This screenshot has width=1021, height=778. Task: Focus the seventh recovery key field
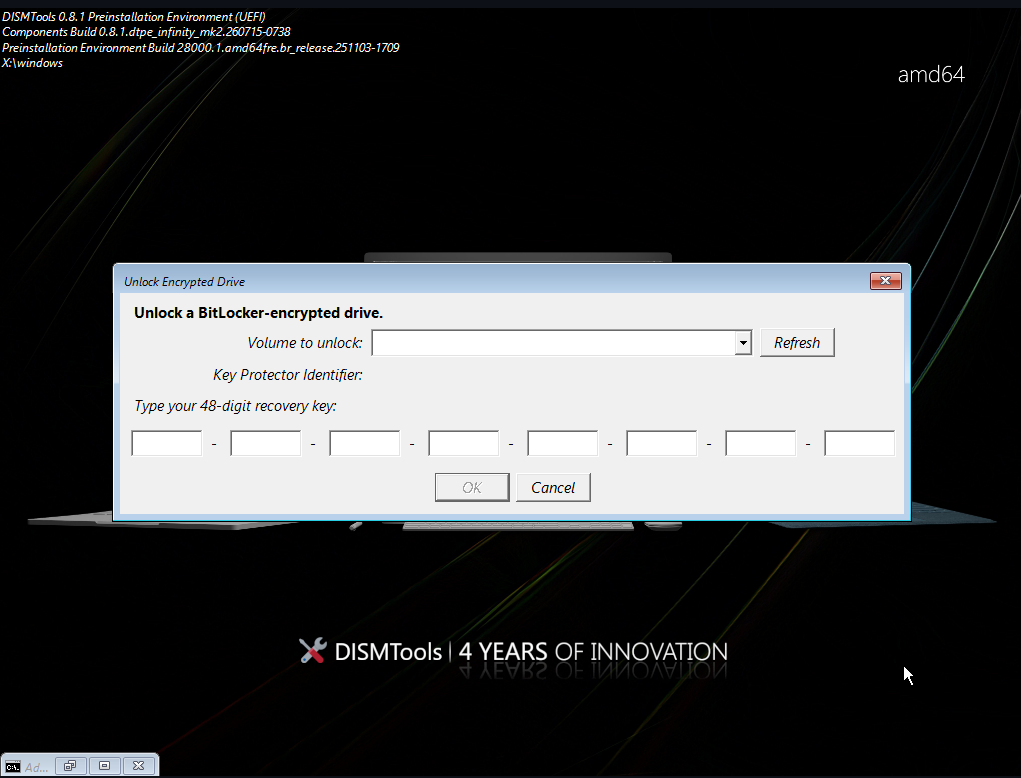[x=761, y=443]
